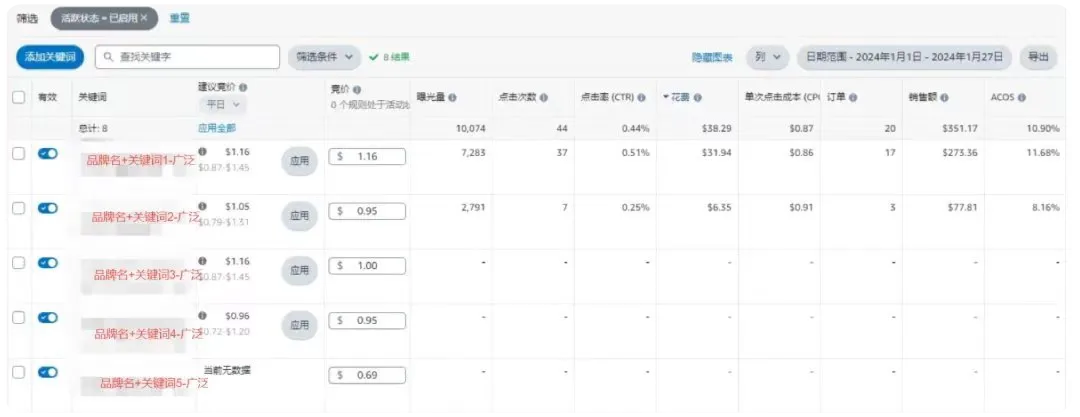Apply suggested bid for 关键词1 row
1080x417 pixels.
(x=300, y=161)
